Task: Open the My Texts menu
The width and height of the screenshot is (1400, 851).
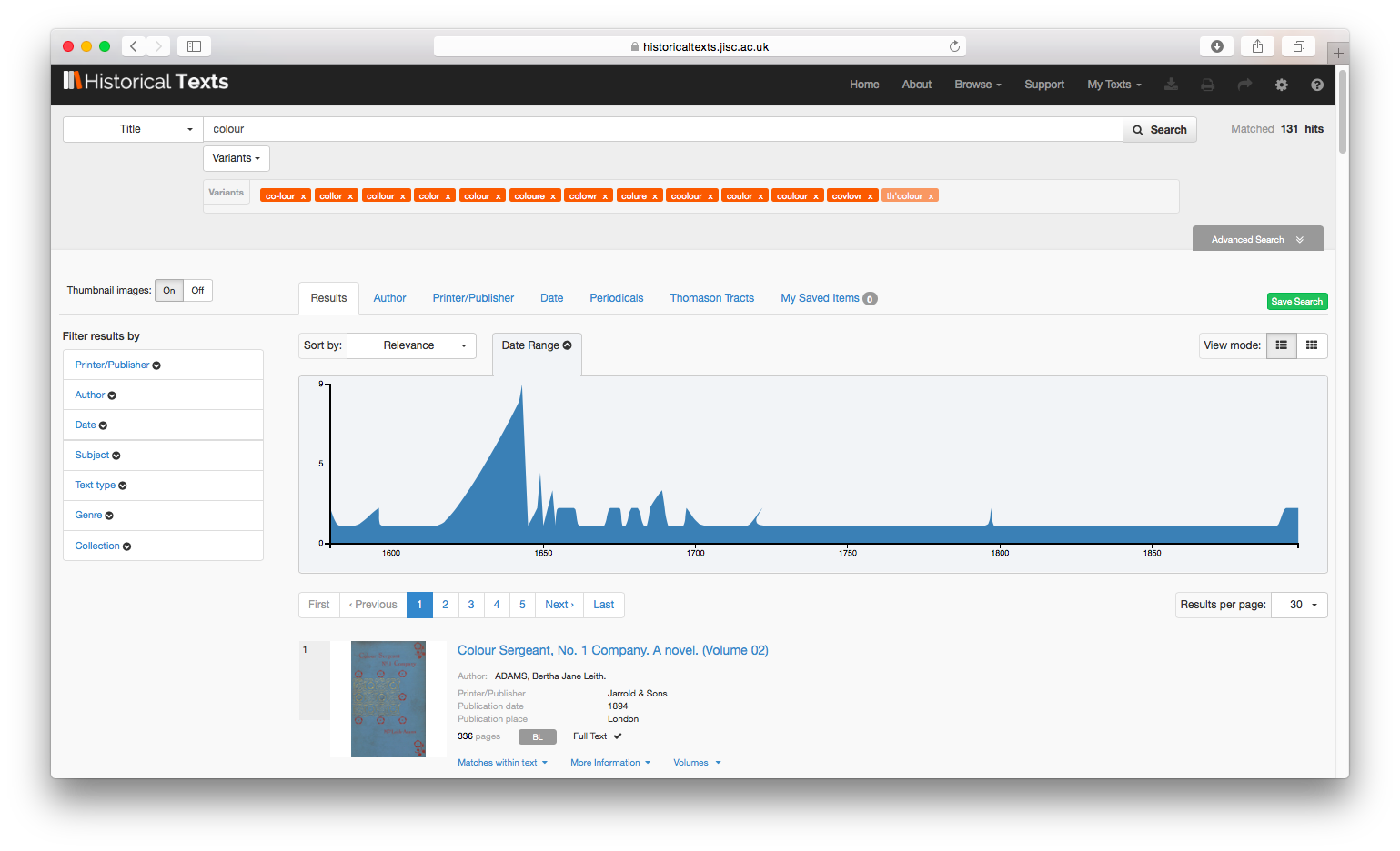Action: click(x=1113, y=85)
